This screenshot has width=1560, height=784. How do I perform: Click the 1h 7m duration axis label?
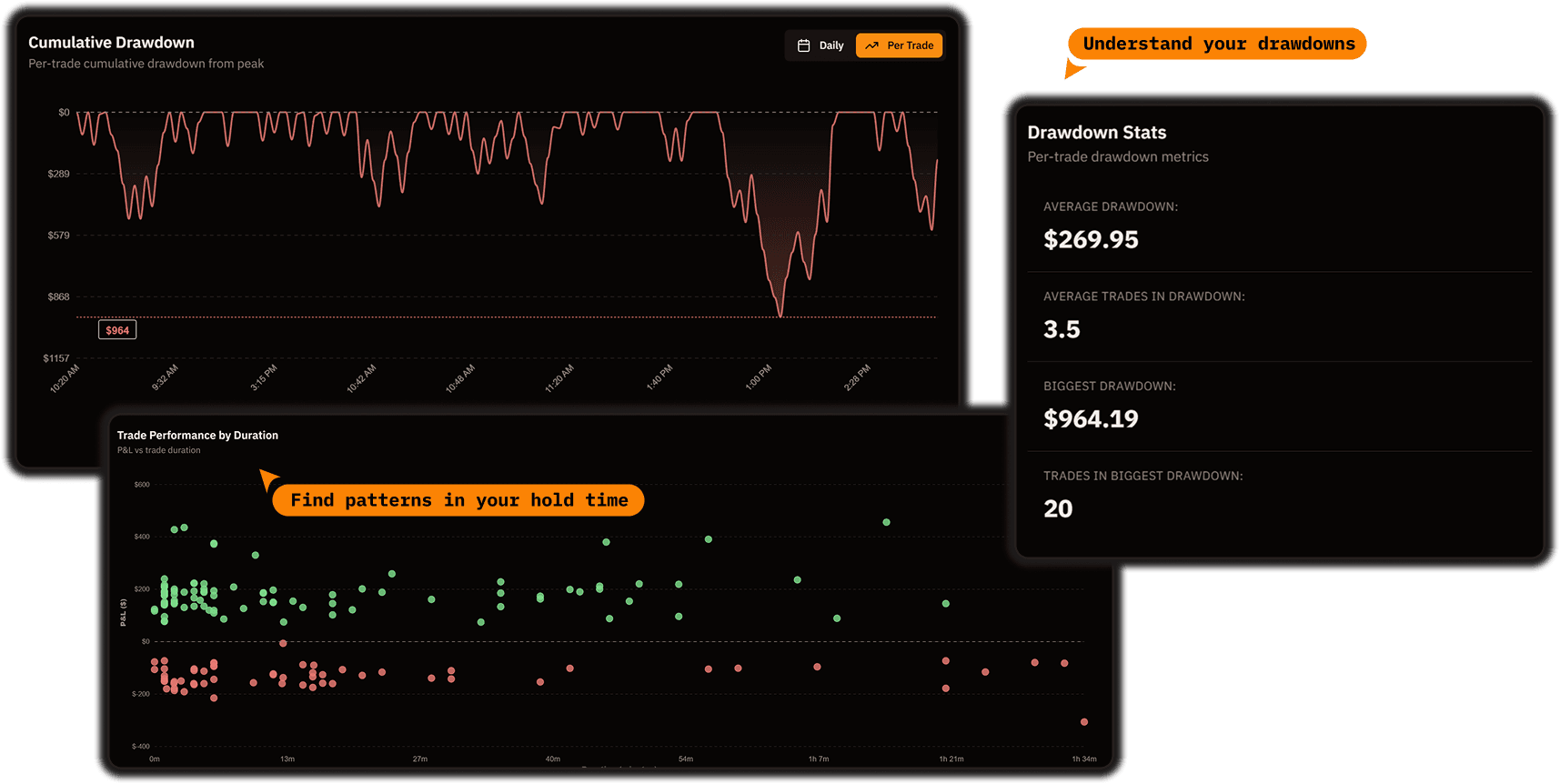819,759
